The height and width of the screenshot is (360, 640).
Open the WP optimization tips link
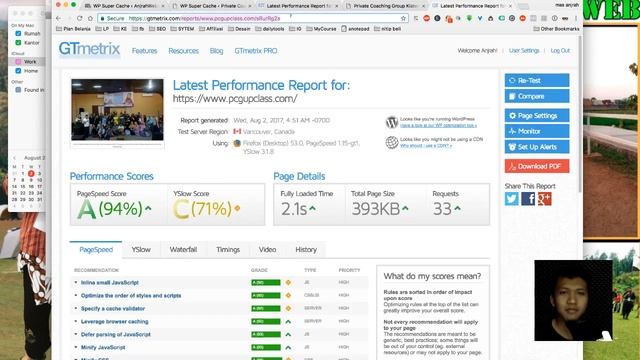(438, 125)
